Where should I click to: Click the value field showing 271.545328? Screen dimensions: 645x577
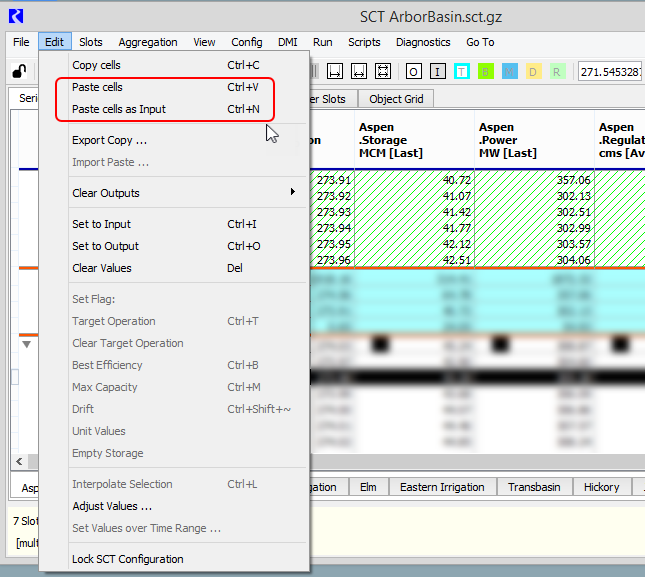(611, 71)
